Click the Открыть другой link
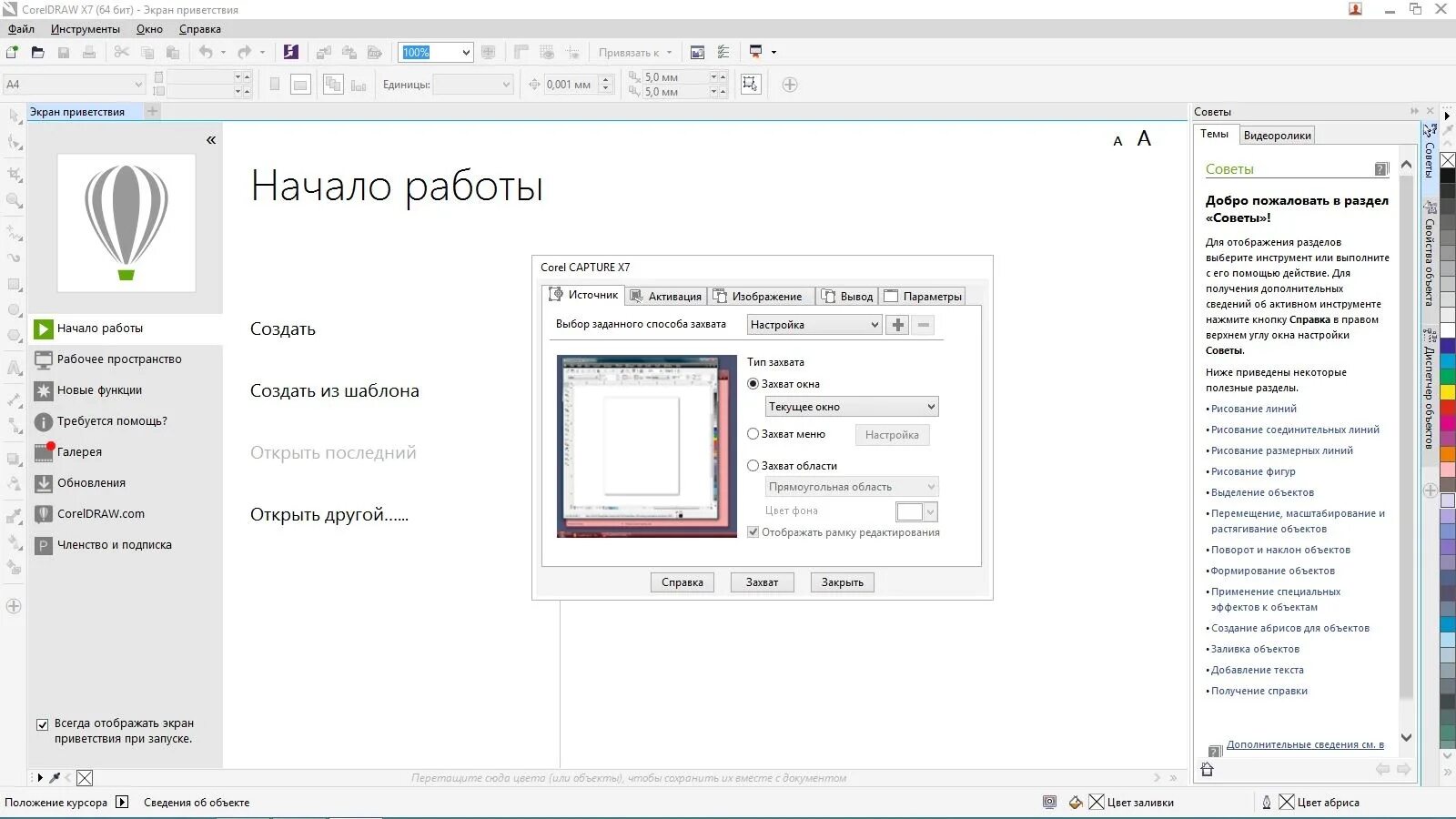 click(x=329, y=515)
